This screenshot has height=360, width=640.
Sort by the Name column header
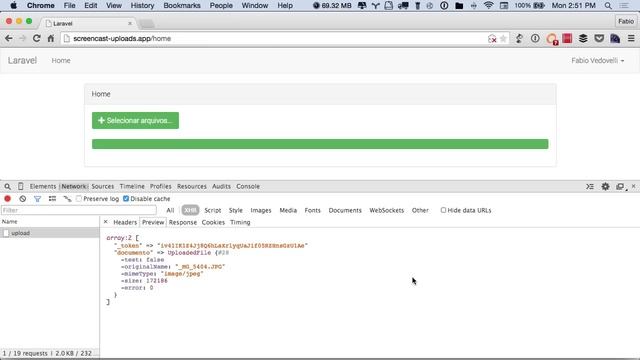pyautogui.click(x=49, y=222)
